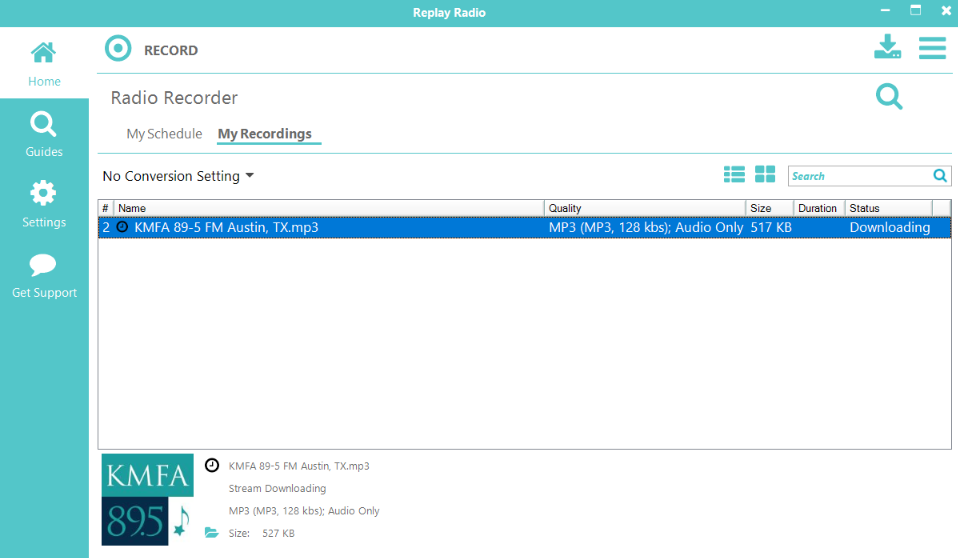958x558 pixels.
Task: Click the search box magnifier button
Action: tap(940, 176)
